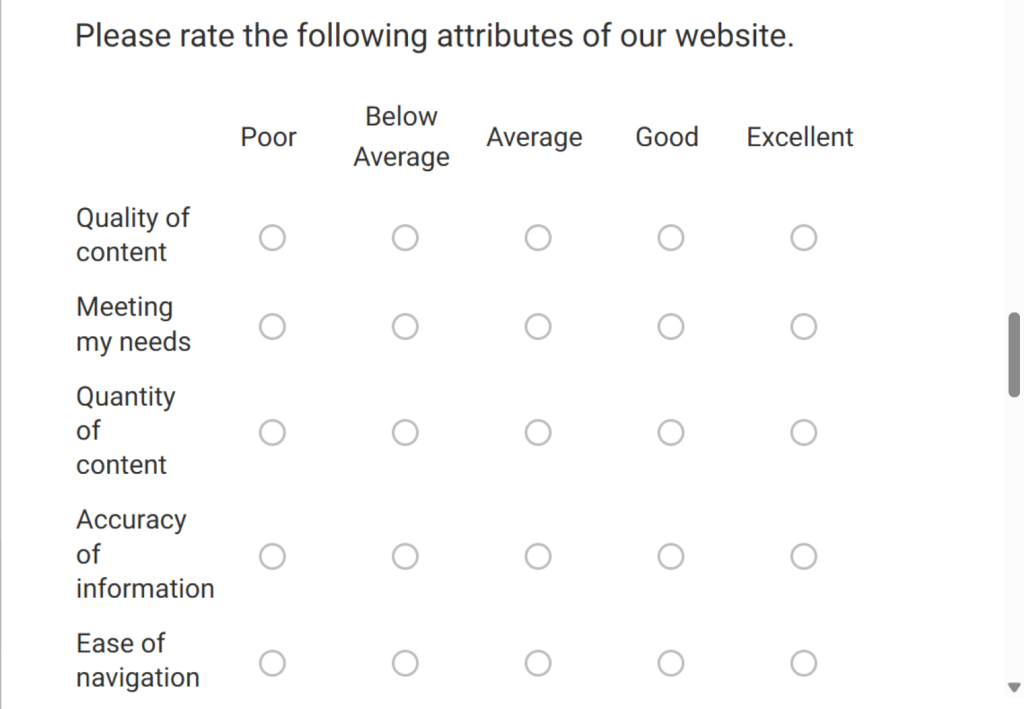Select Good for Quantity of content

671,432
